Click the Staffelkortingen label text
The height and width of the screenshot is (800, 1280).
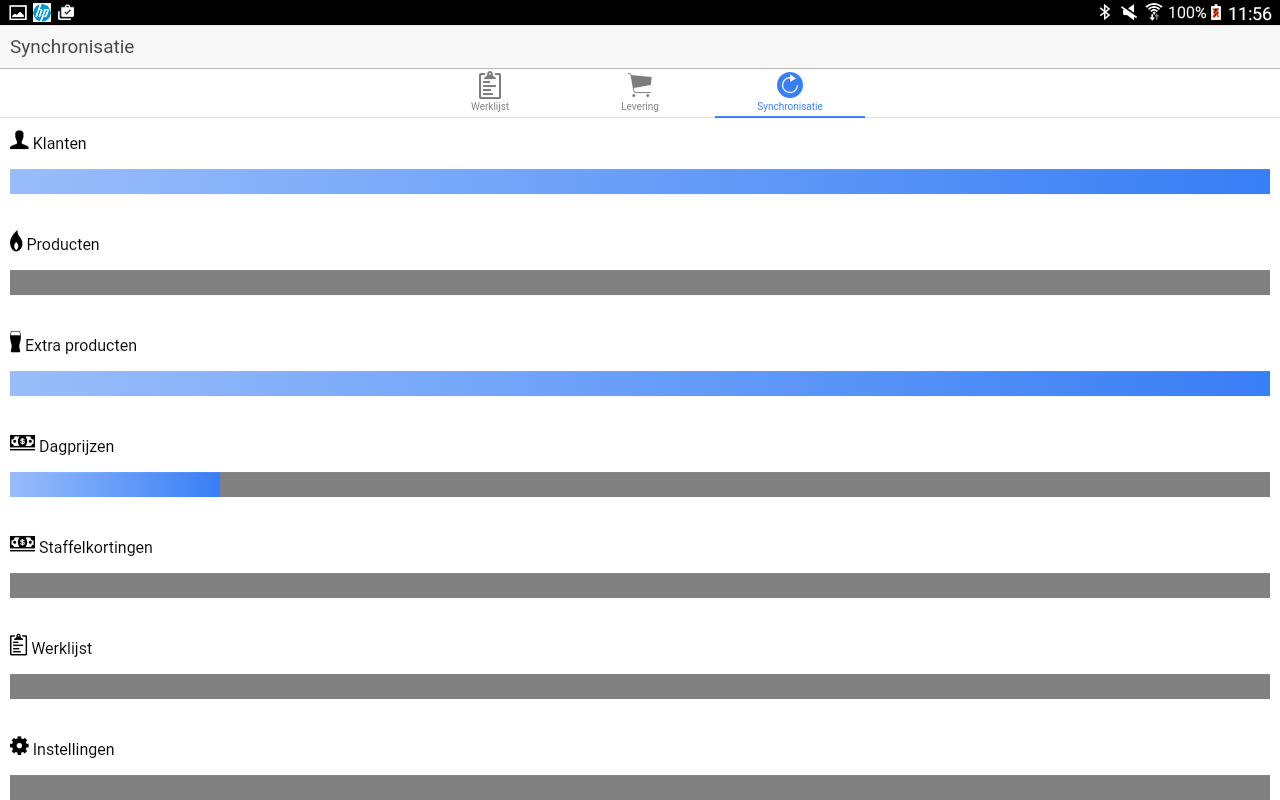tap(96, 548)
